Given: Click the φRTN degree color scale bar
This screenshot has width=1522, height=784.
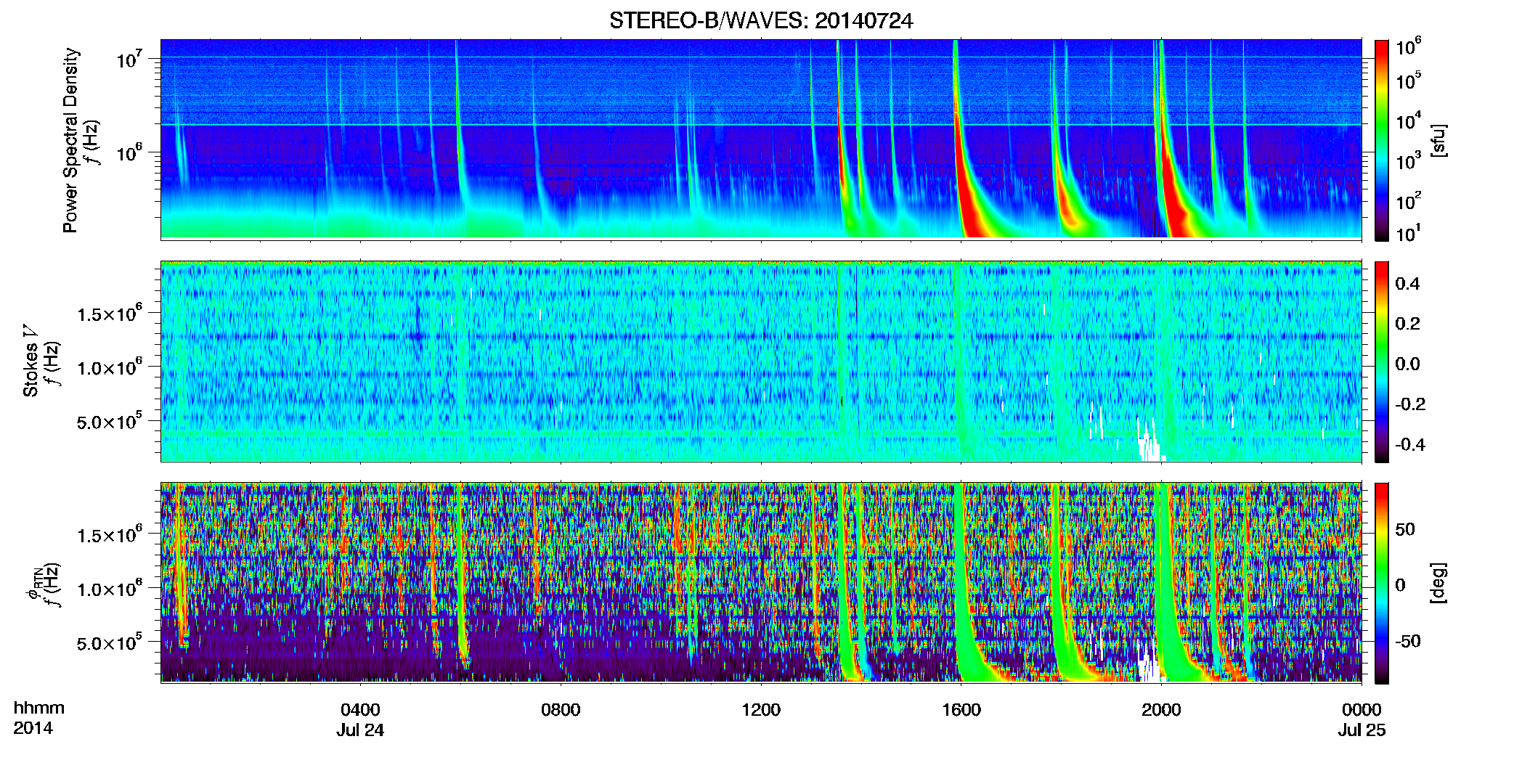Looking at the screenshot, I should pos(1382,583).
